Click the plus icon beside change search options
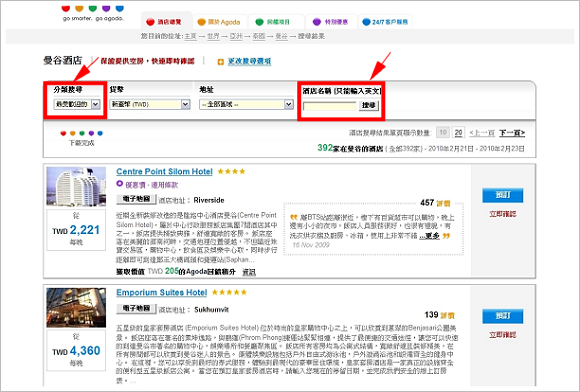Image resolution: width=580 pixels, height=392 pixels. (x=221, y=62)
